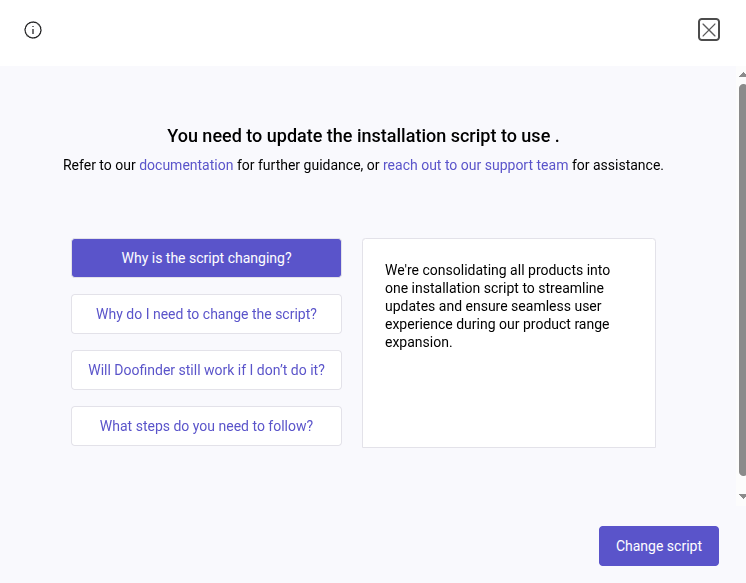This screenshot has width=746, height=583.
Task: Click the info circle icon
Action: pyautogui.click(x=33, y=30)
